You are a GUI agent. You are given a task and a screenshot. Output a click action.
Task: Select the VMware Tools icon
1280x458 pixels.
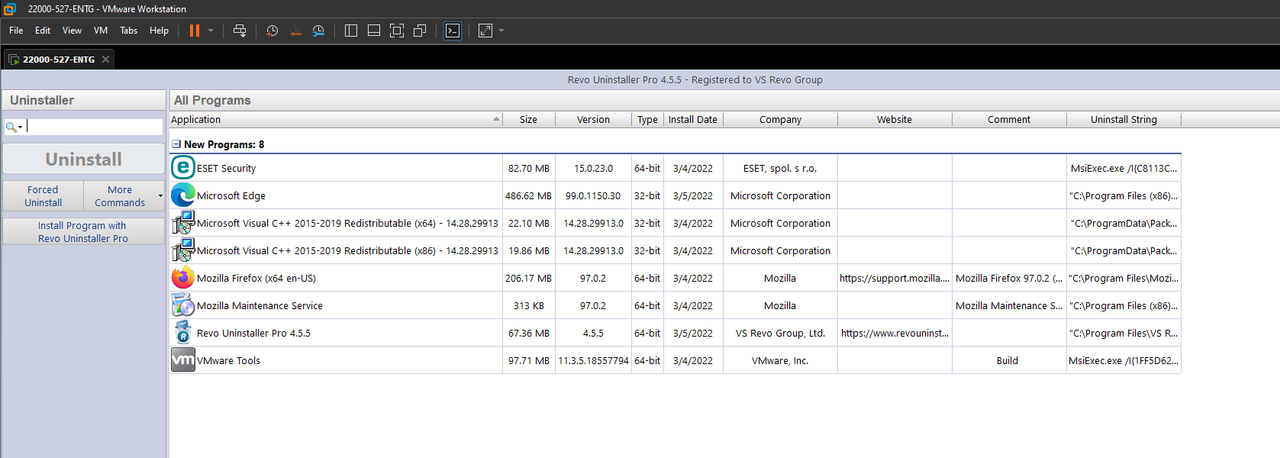pyautogui.click(x=183, y=360)
